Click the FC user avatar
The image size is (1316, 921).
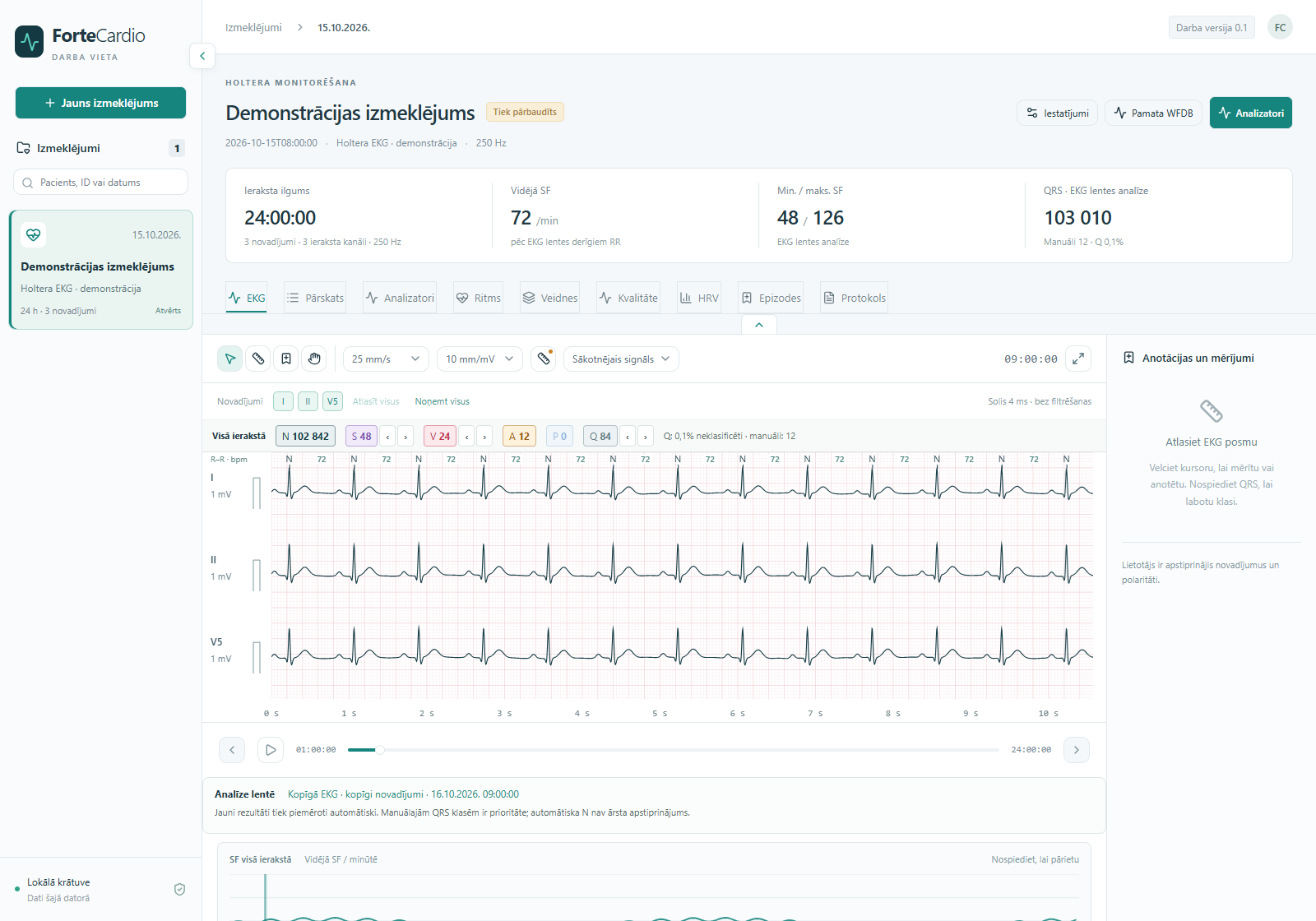[1280, 27]
